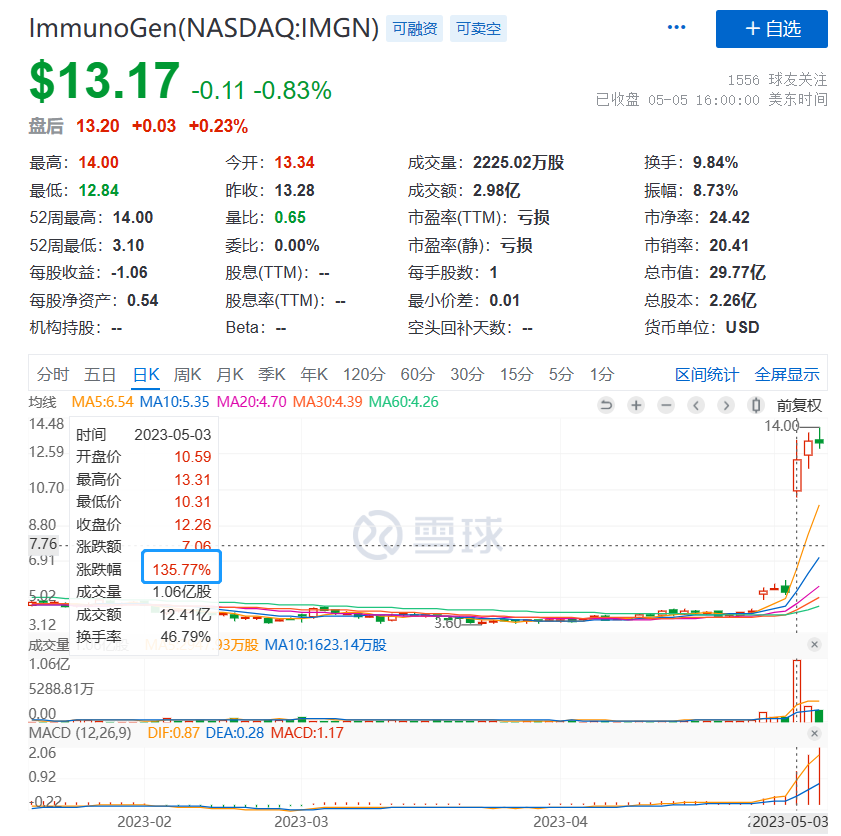Click the 1556 球友关注 followers text

click(777, 80)
